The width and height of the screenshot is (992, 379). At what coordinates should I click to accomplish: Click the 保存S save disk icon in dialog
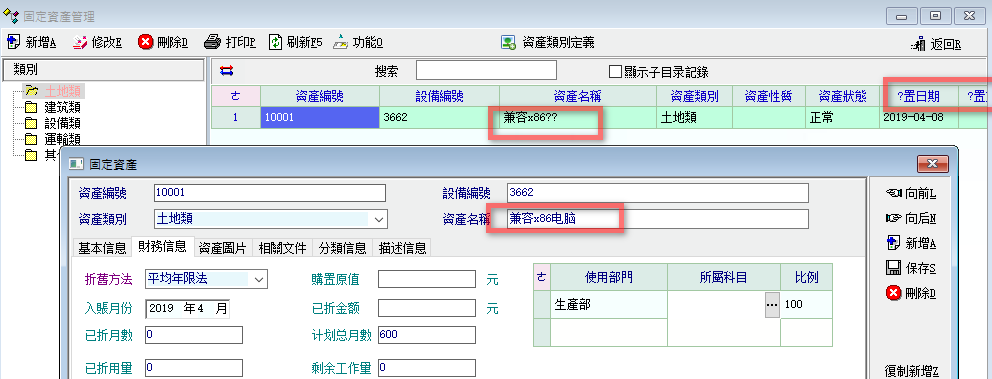[894, 268]
